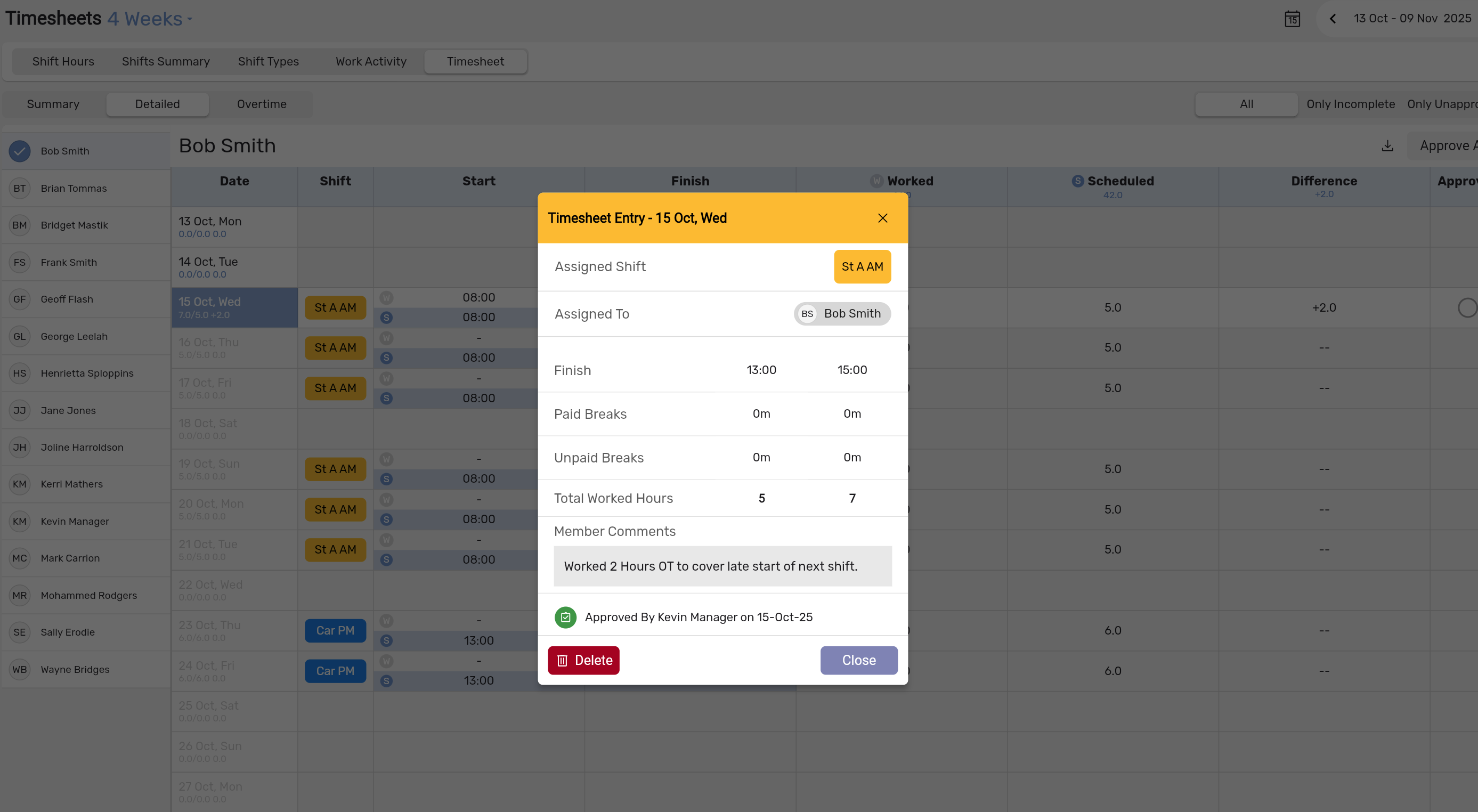This screenshot has height=812, width=1478.
Task: Click the BS avatar in Assigned To
Action: click(807, 314)
